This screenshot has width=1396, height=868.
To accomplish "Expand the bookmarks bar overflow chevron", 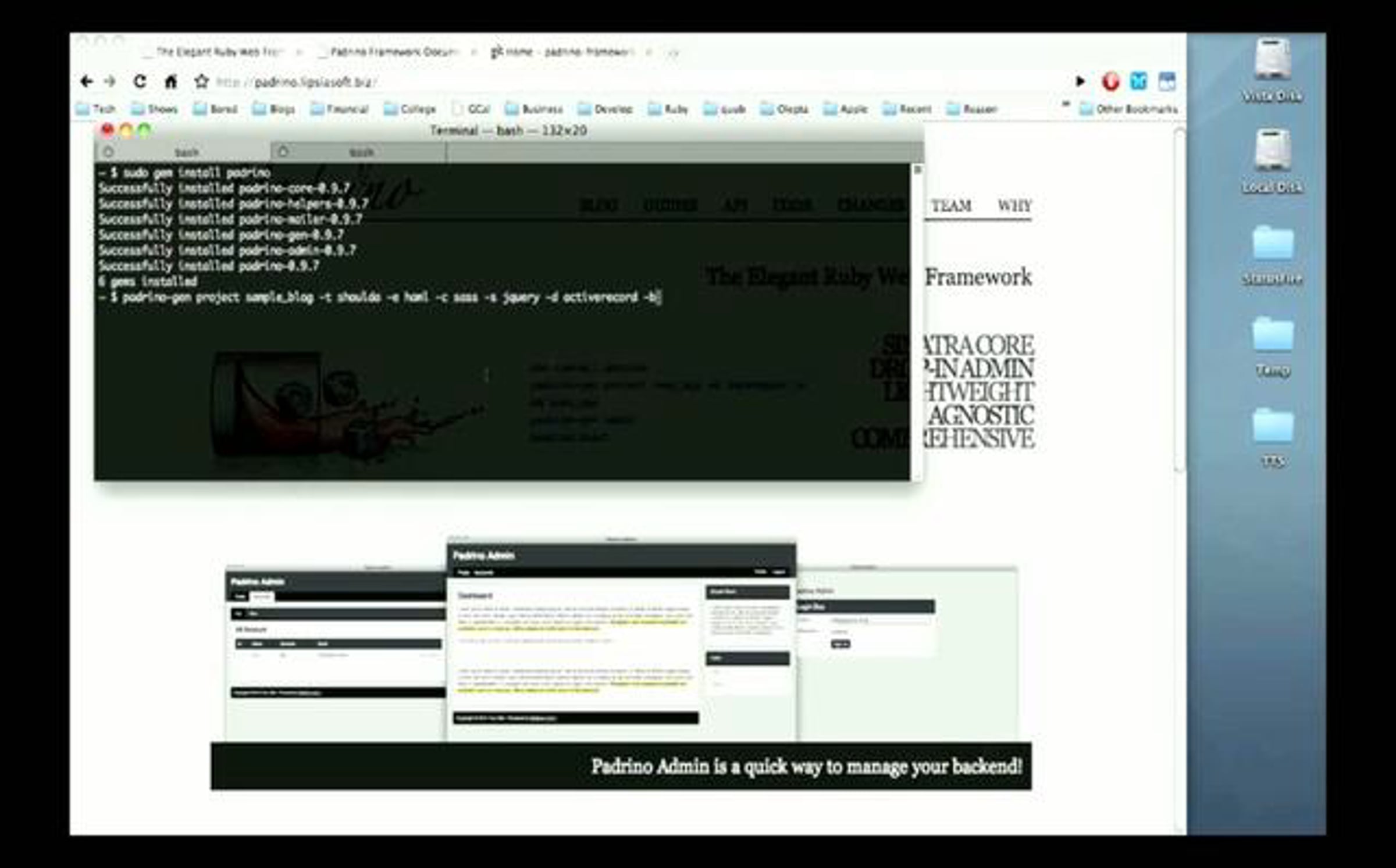I will [1066, 105].
